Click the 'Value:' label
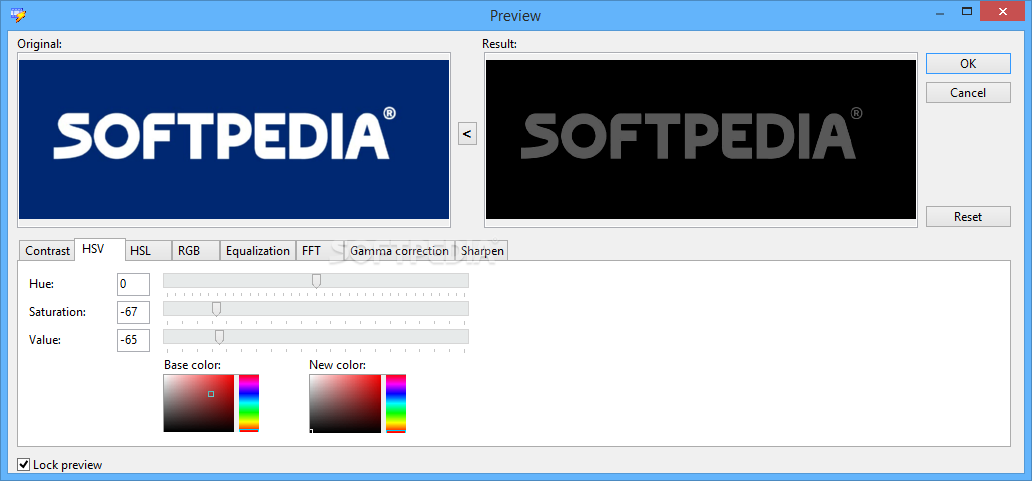 coord(45,340)
